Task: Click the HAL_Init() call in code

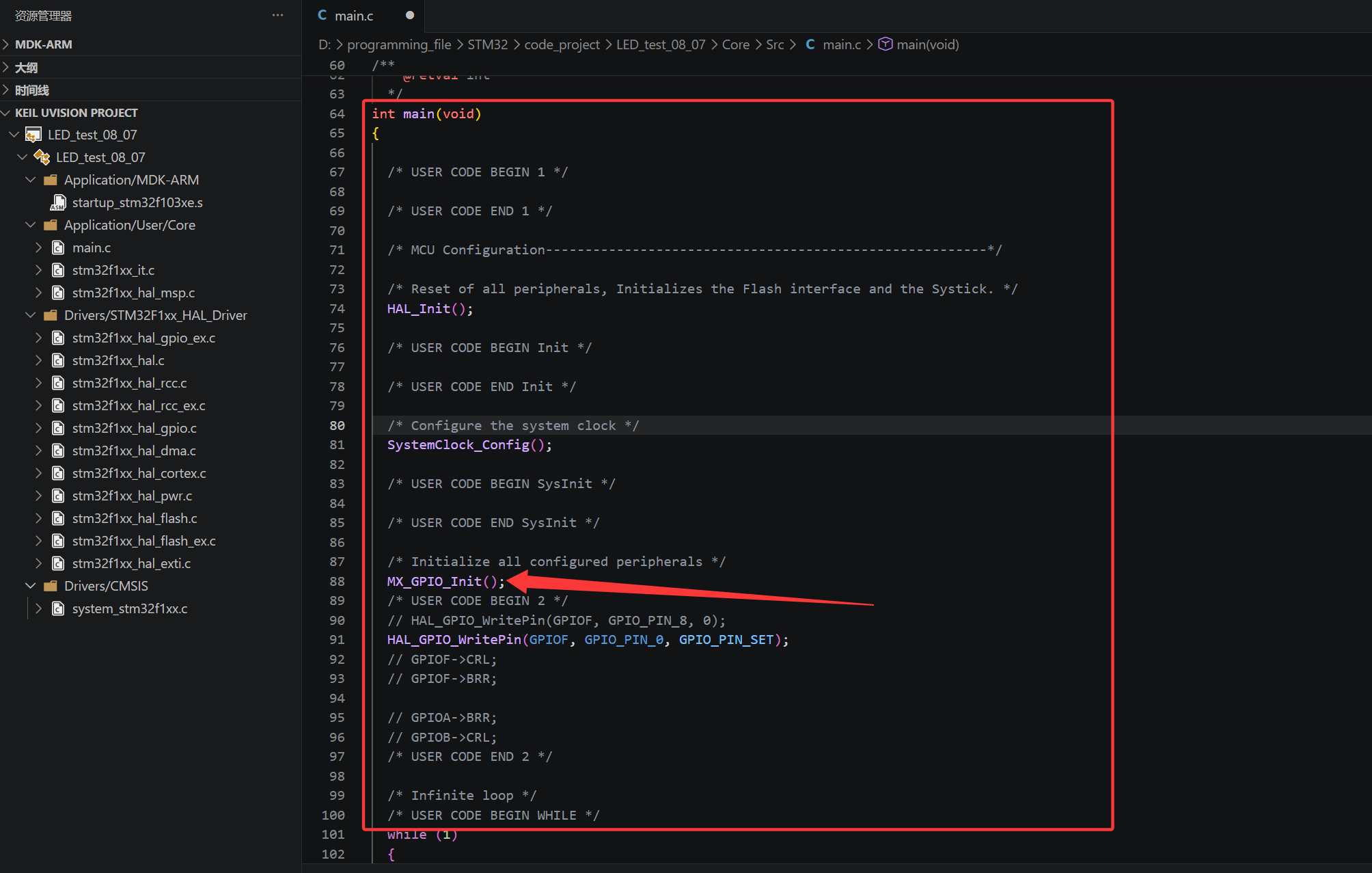Action: pyautogui.click(x=430, y=308)
